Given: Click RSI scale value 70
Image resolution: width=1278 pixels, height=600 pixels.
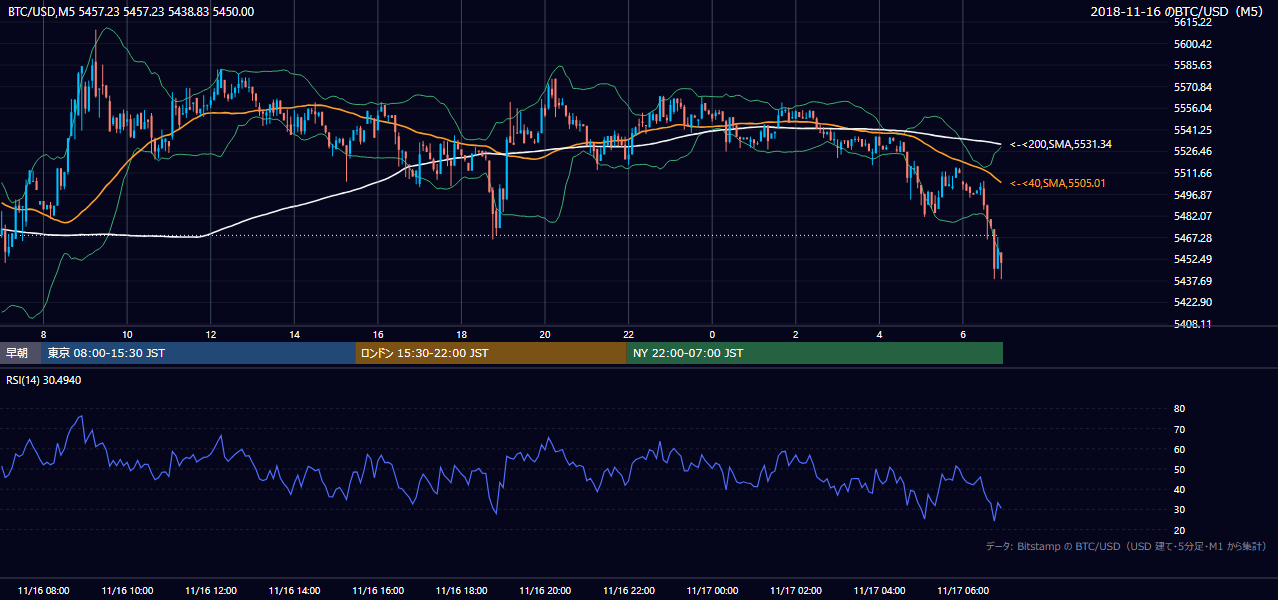Looking at the screenshot, I should [x=1179, y=429].
